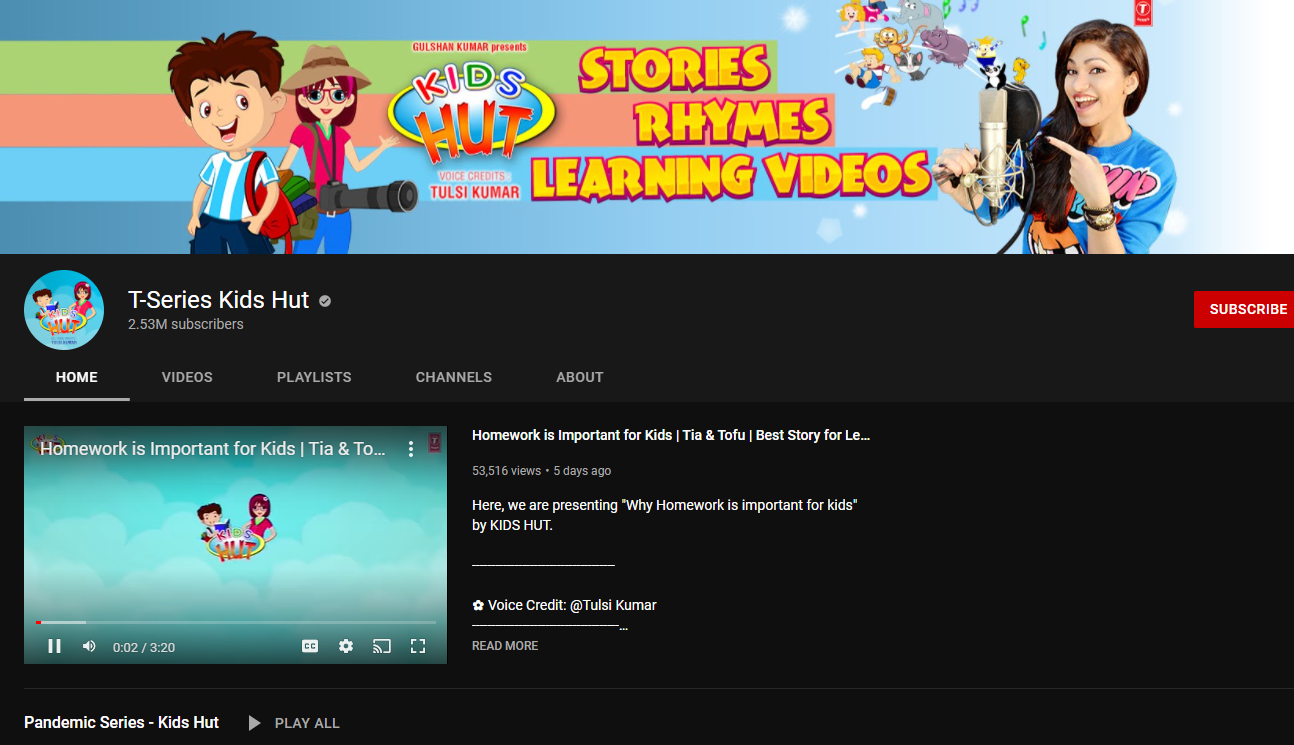Viewport: 1294px width, 745px height.
Task: Cast the video to another screen
Action: 382,646
